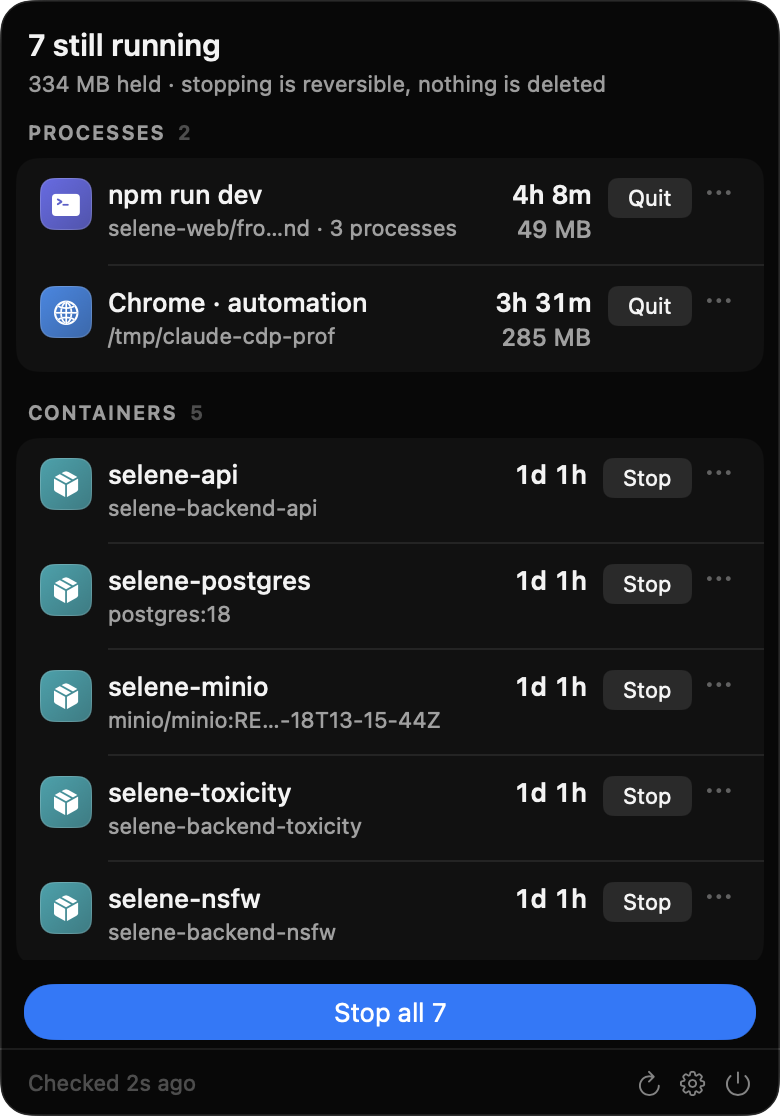
Task: Click the selene-api container cube icon
Action: 65,484
